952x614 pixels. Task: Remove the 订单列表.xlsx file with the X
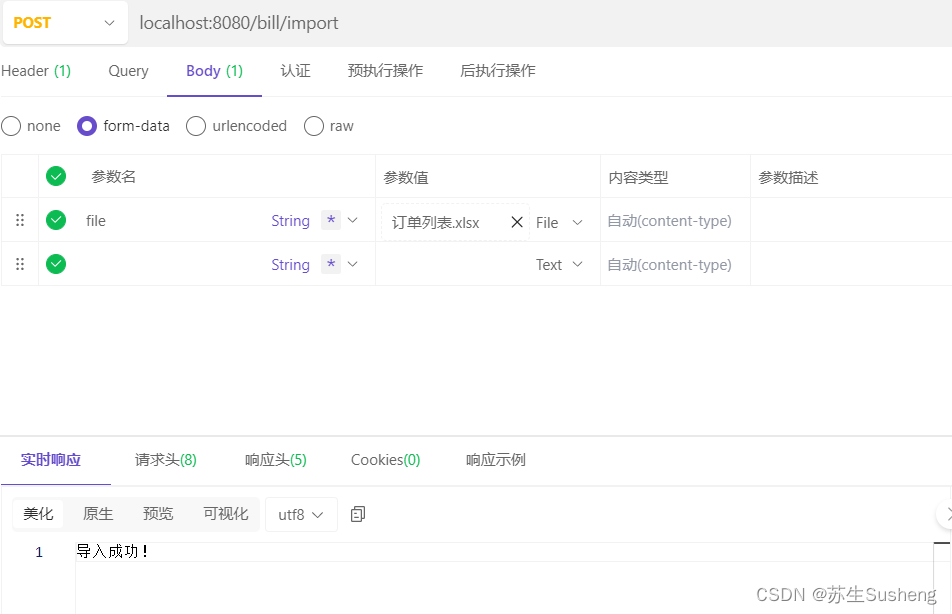(x=517, y=222)
